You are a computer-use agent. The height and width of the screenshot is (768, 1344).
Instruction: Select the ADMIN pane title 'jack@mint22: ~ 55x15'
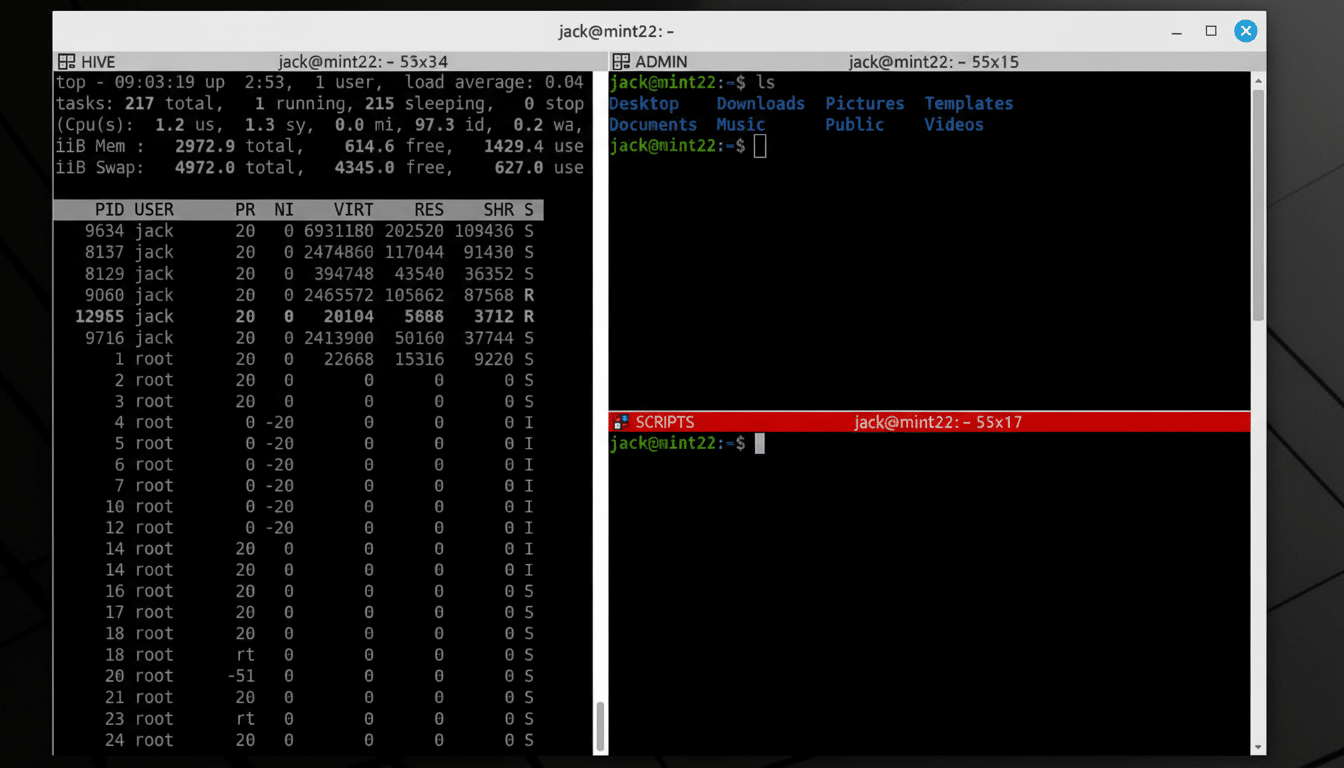point(933,62)
